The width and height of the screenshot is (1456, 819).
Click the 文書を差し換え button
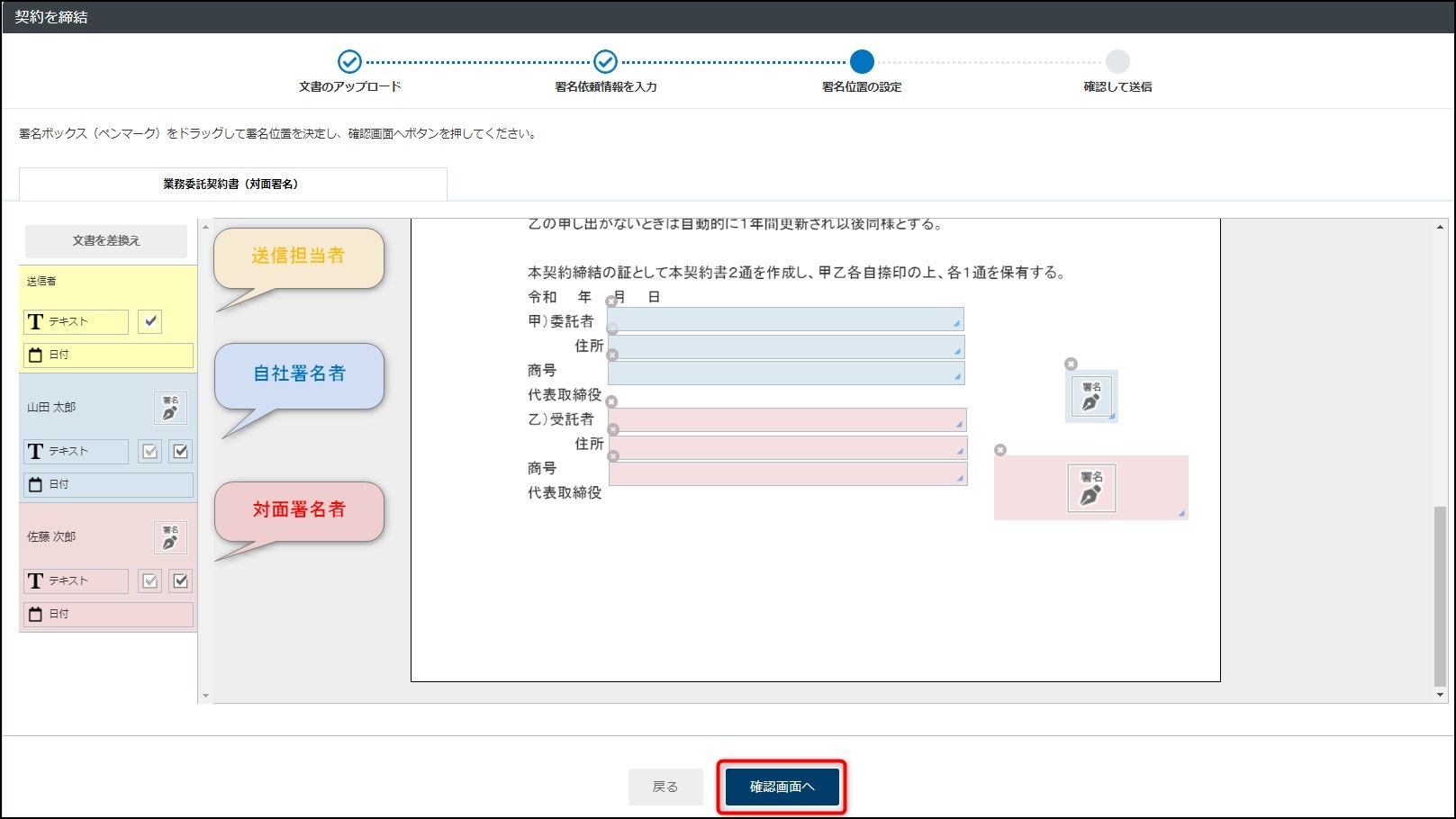(x=105, y=240)
